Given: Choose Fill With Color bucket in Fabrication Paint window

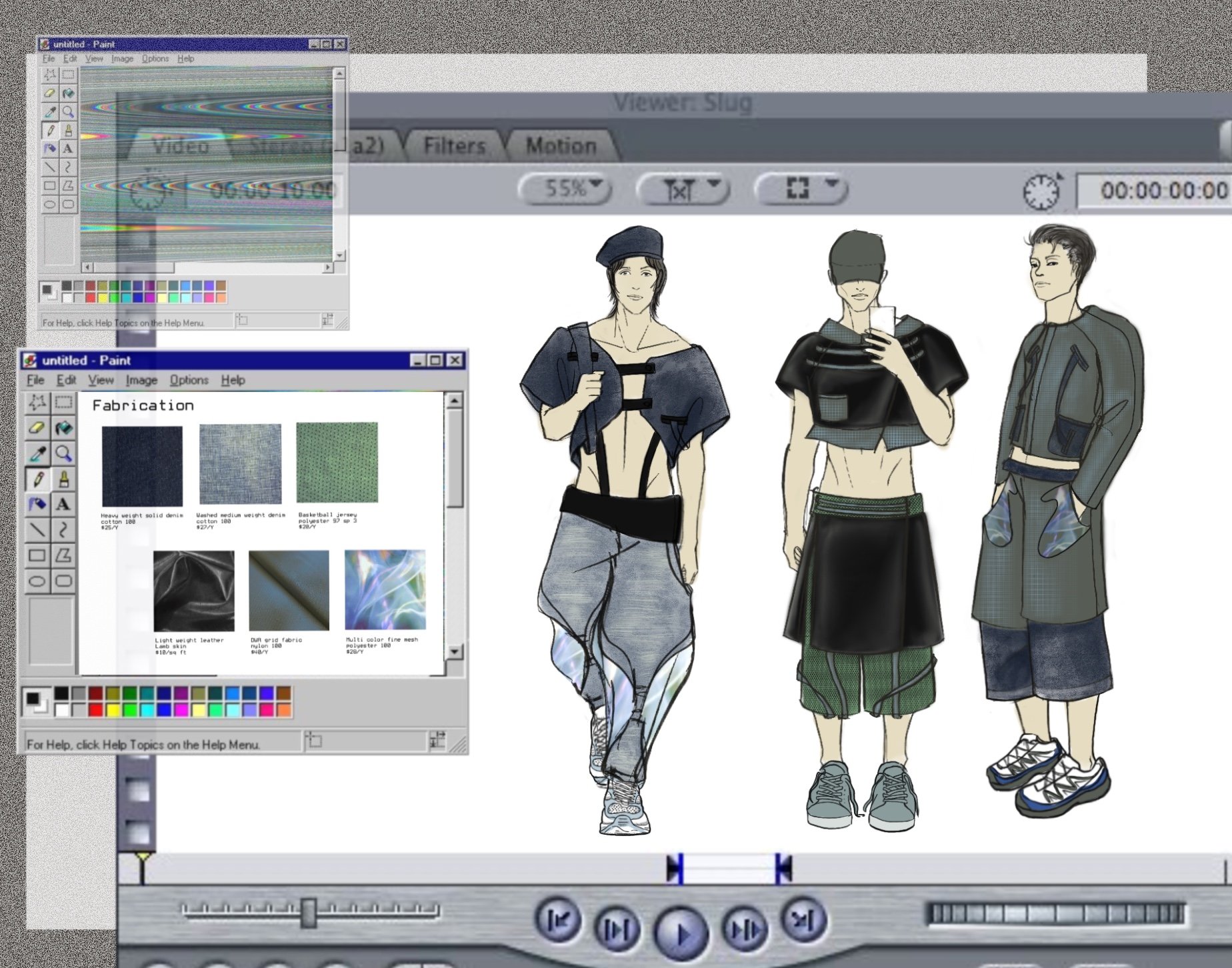Looking at the screenshot, I should tap(63, 427).
